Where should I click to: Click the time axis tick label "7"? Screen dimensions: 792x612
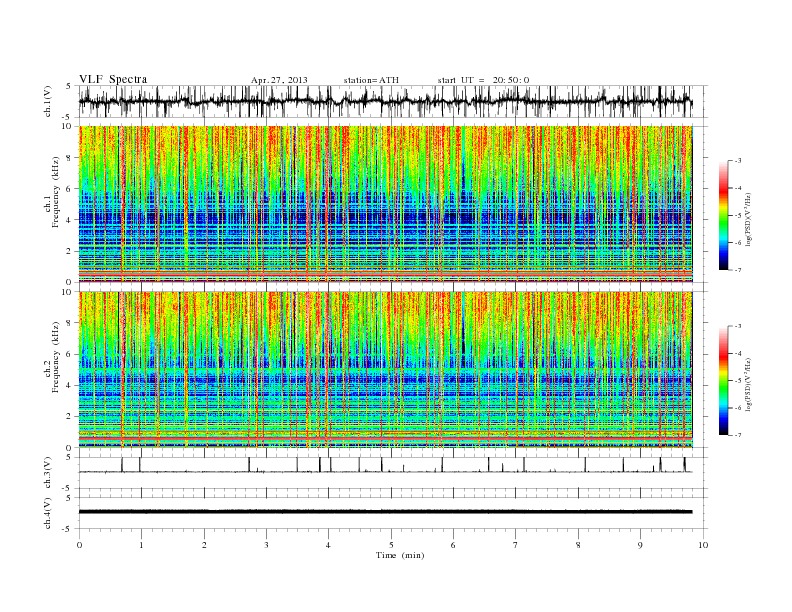[516, 545]
